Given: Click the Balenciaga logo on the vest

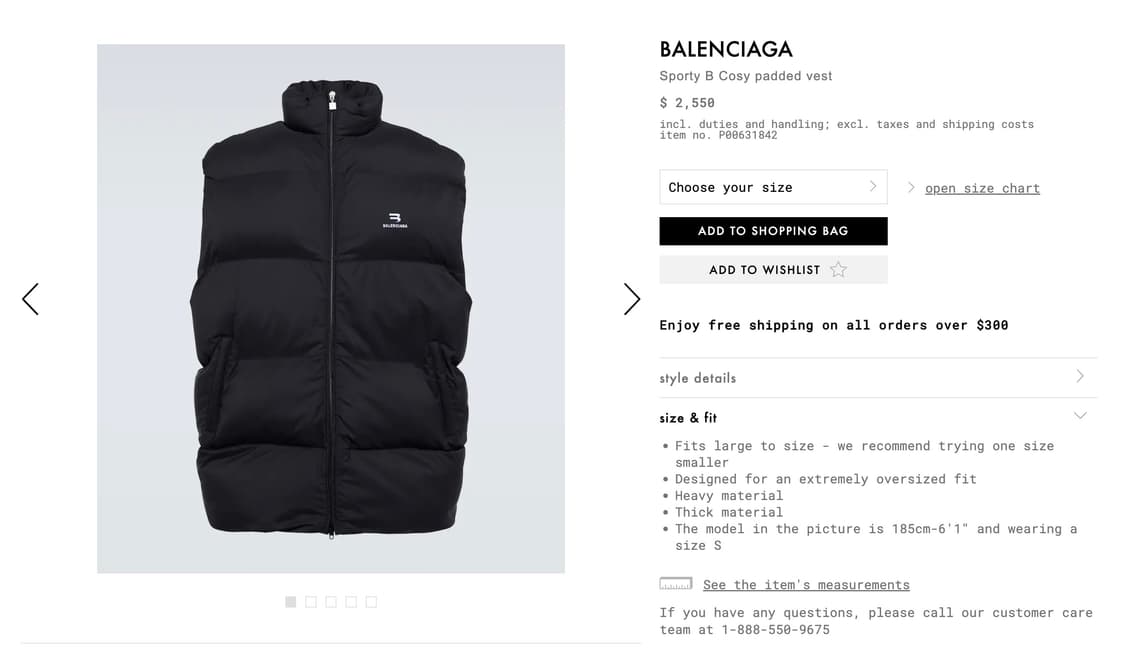Looking at the screenshot, I should [395, 220].
